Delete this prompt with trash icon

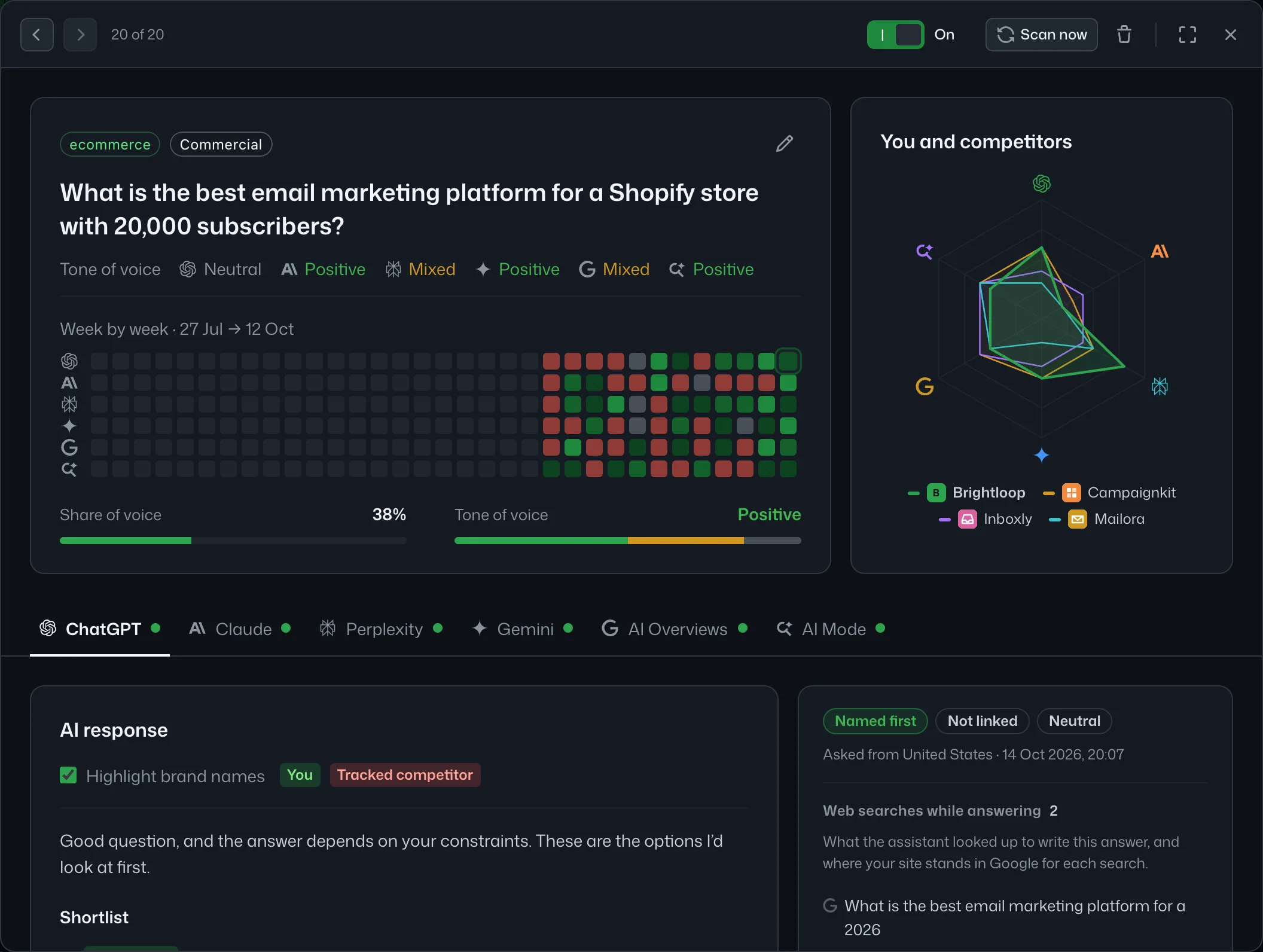(x=1124, y=35)
